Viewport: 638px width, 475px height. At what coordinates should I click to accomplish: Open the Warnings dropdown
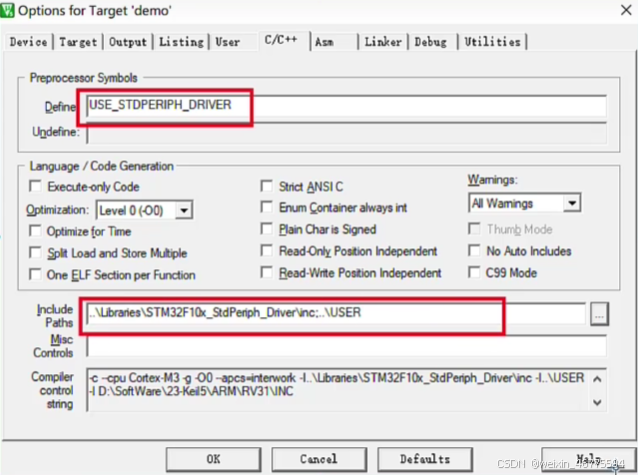tap(524, 203)
